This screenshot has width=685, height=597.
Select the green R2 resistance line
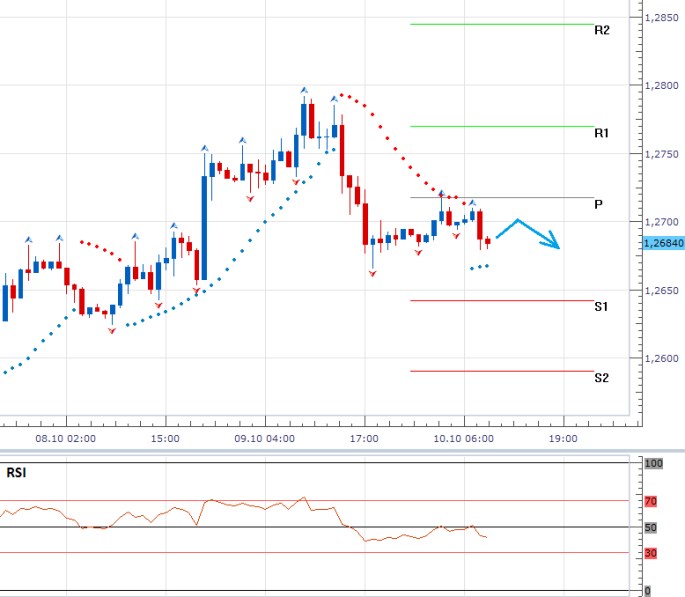[x=500, y=24]
